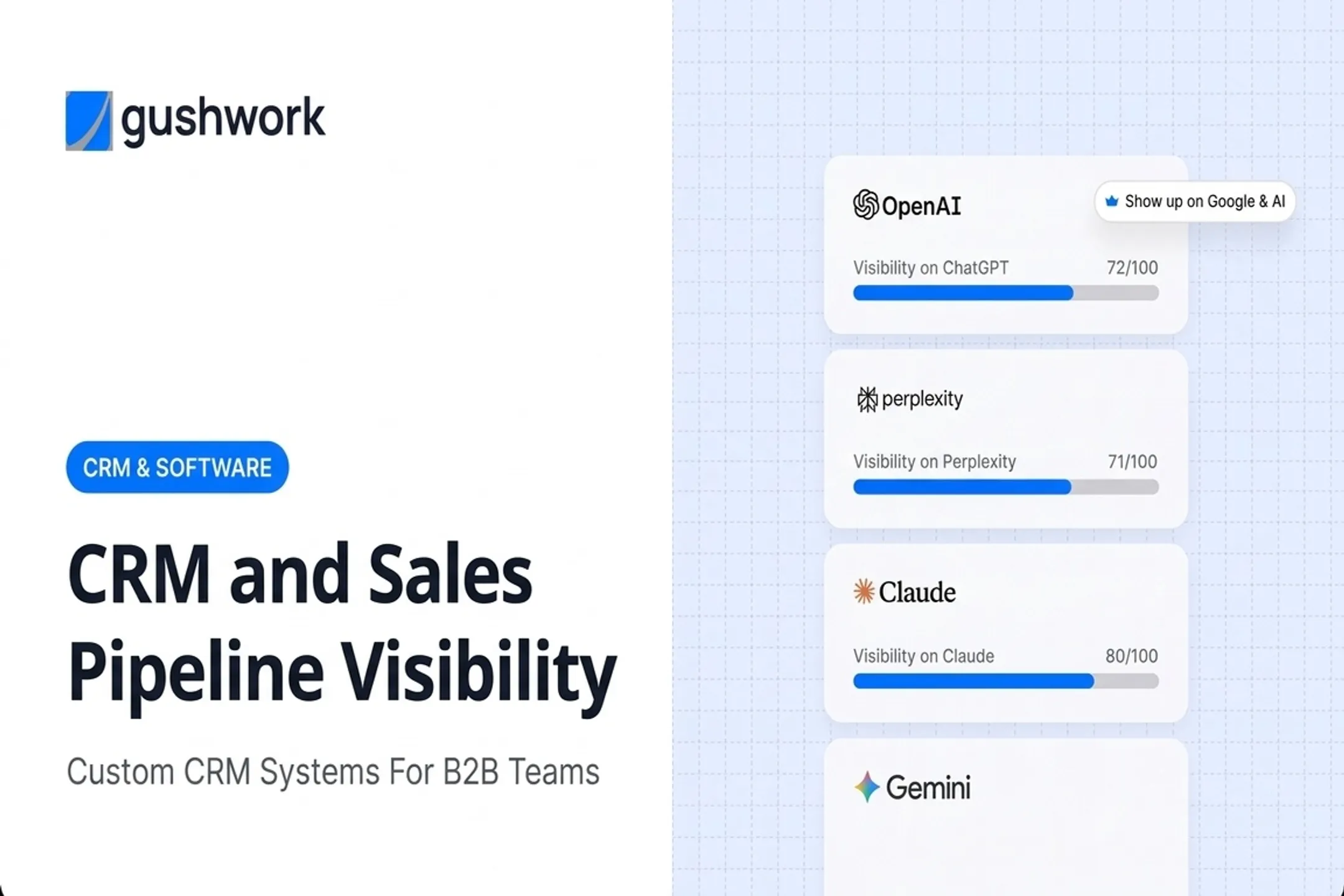This screenshot has height=896, width=1344.
Task: Select the CRM & SOFTWARE tag
Action: click(x=177, y=467)
